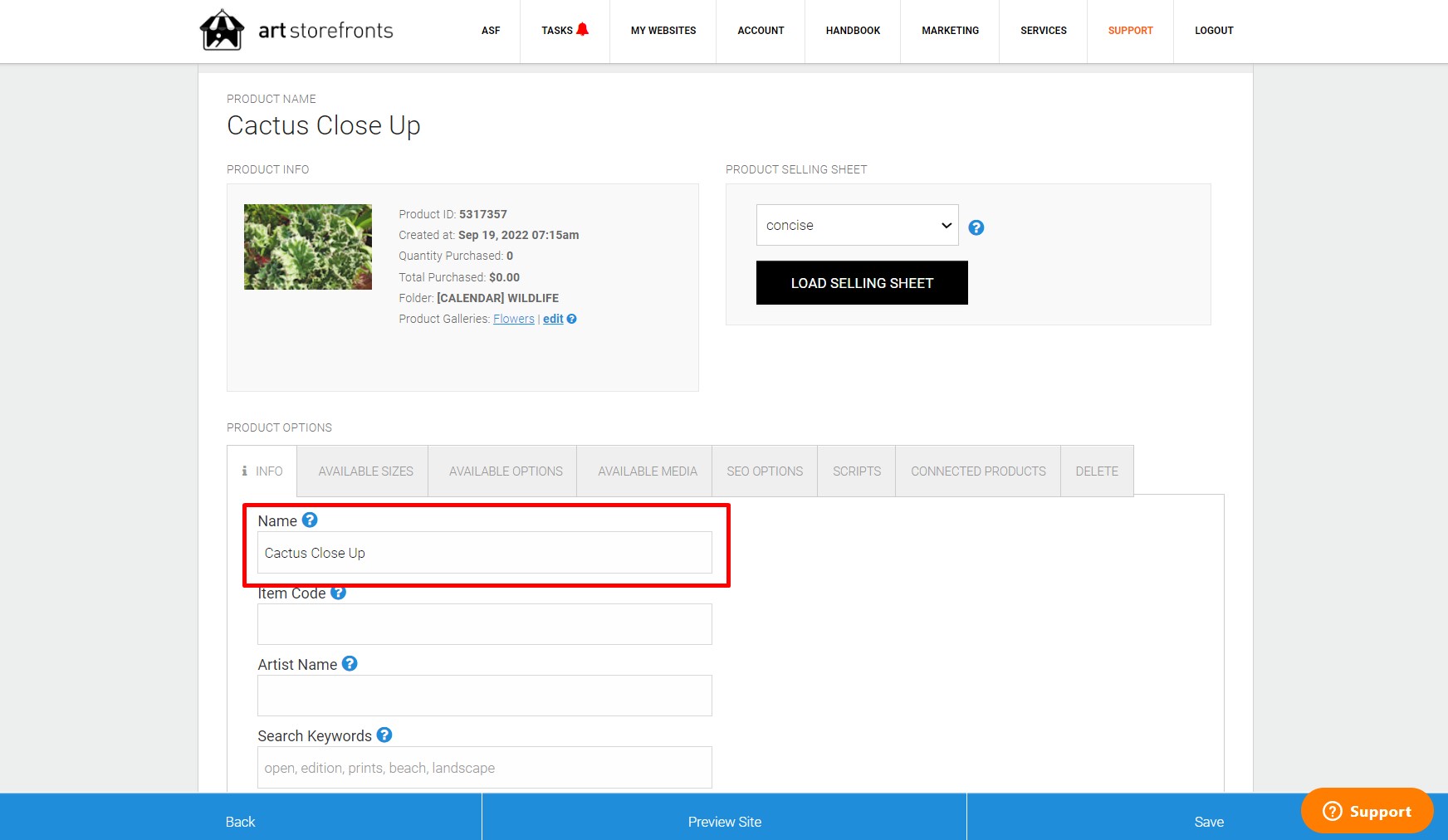Open the Tasks menu

coord(557,31)
